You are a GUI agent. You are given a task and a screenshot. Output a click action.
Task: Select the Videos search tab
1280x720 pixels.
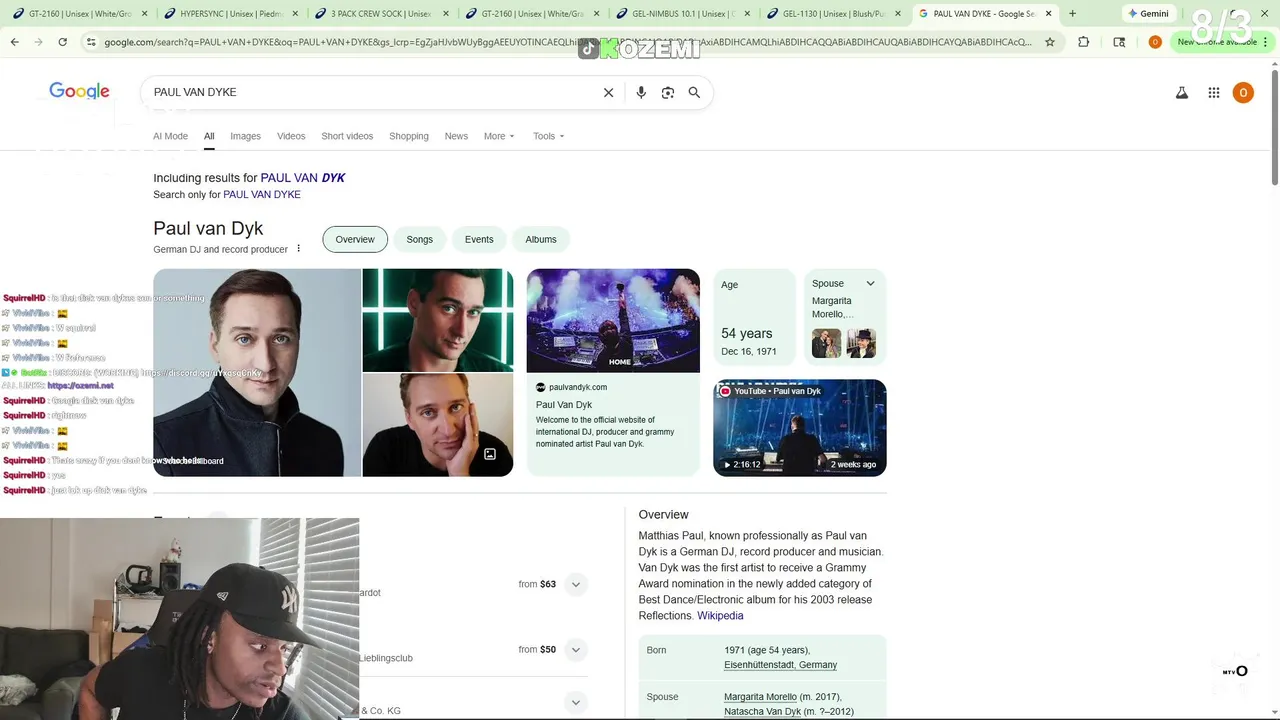click(291, 136)
